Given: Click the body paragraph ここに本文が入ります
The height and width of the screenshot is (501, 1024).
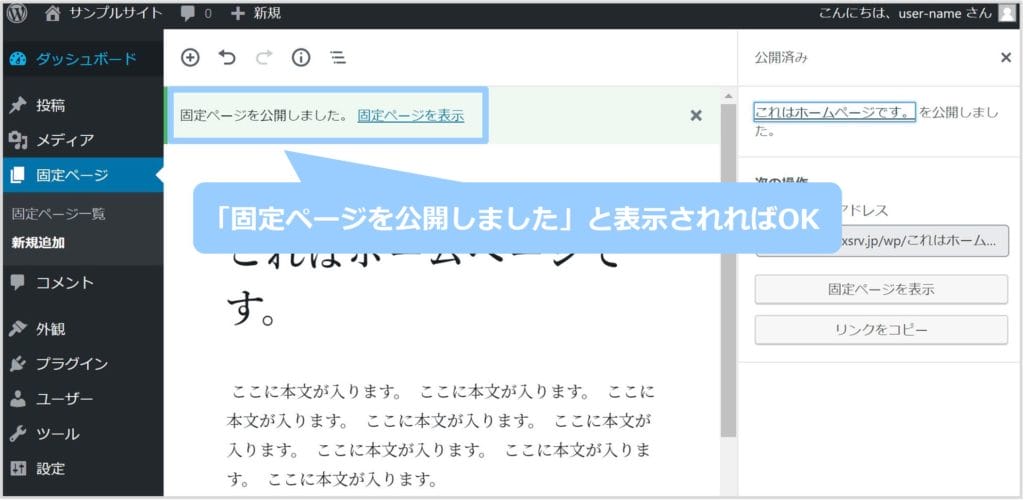Looking at the screenshot, I should pos(440,437).
